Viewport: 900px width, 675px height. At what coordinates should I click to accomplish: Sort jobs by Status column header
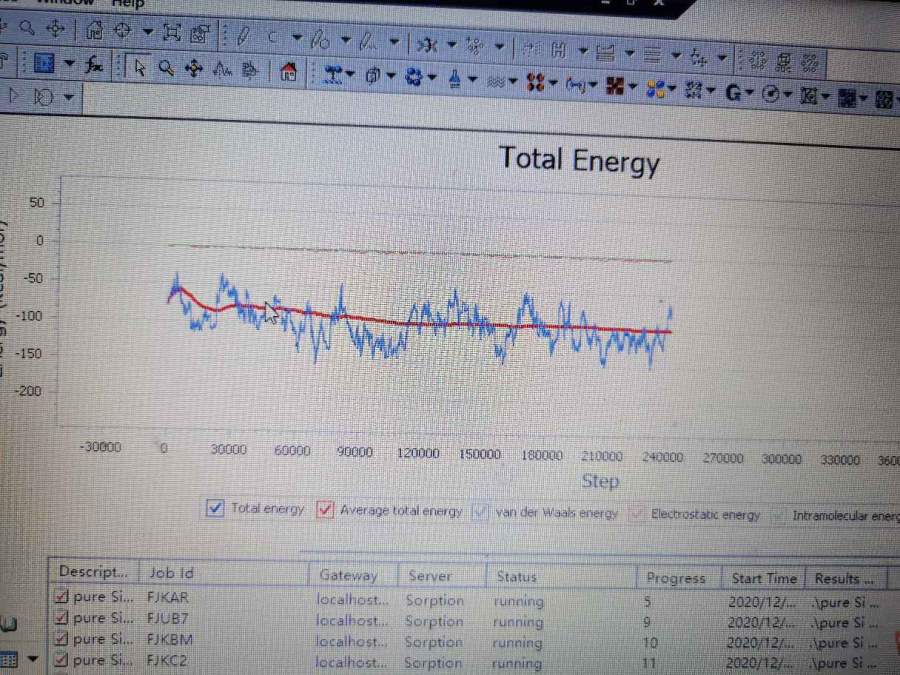(x=516, y=577)
